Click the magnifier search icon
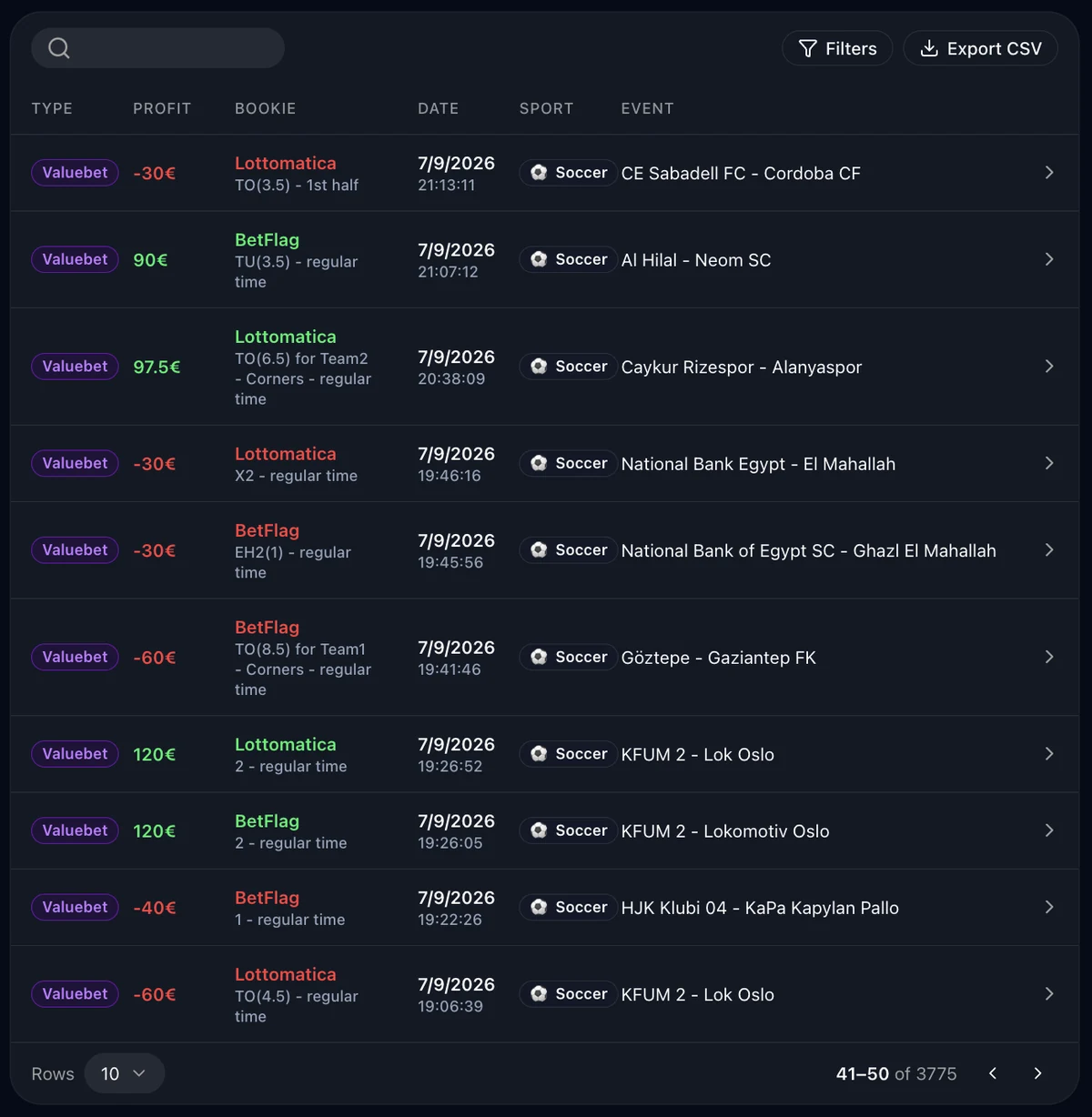 click(x=59, y=48)
